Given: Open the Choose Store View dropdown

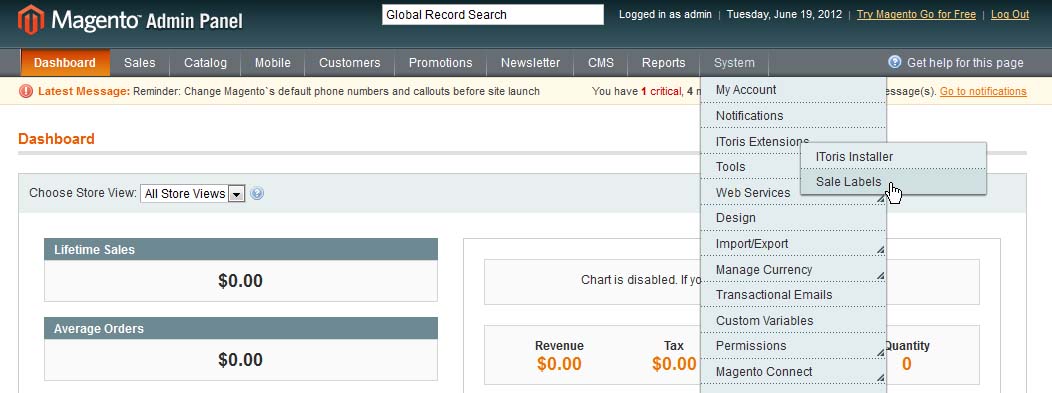Looking at the screenshot, I should [x=192, y=193].
